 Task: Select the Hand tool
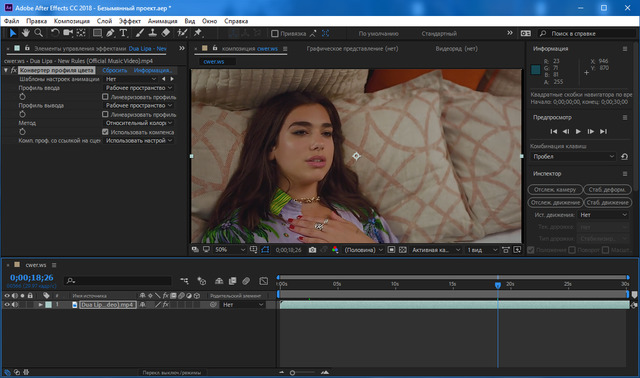[26, 33]
